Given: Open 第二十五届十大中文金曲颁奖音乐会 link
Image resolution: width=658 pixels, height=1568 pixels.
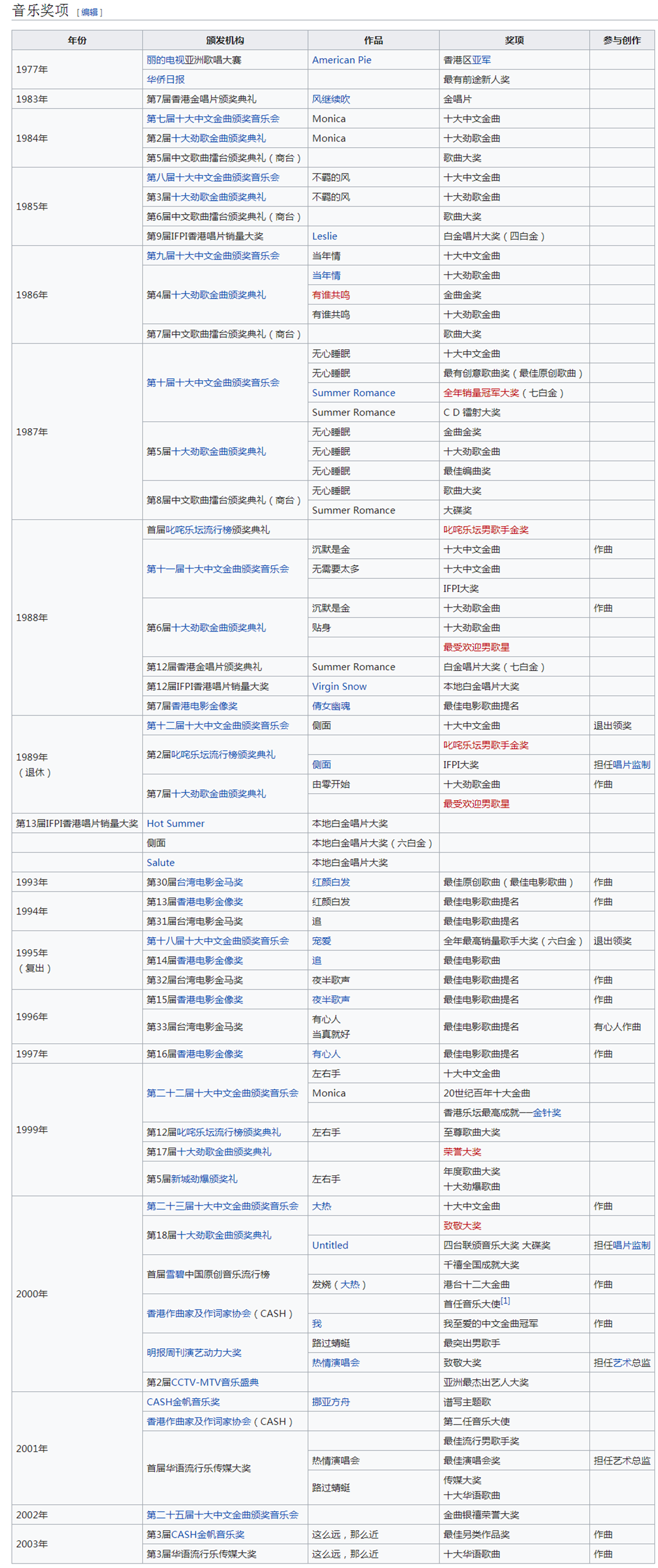Looking at the screenshot, I should point(222,1515).
